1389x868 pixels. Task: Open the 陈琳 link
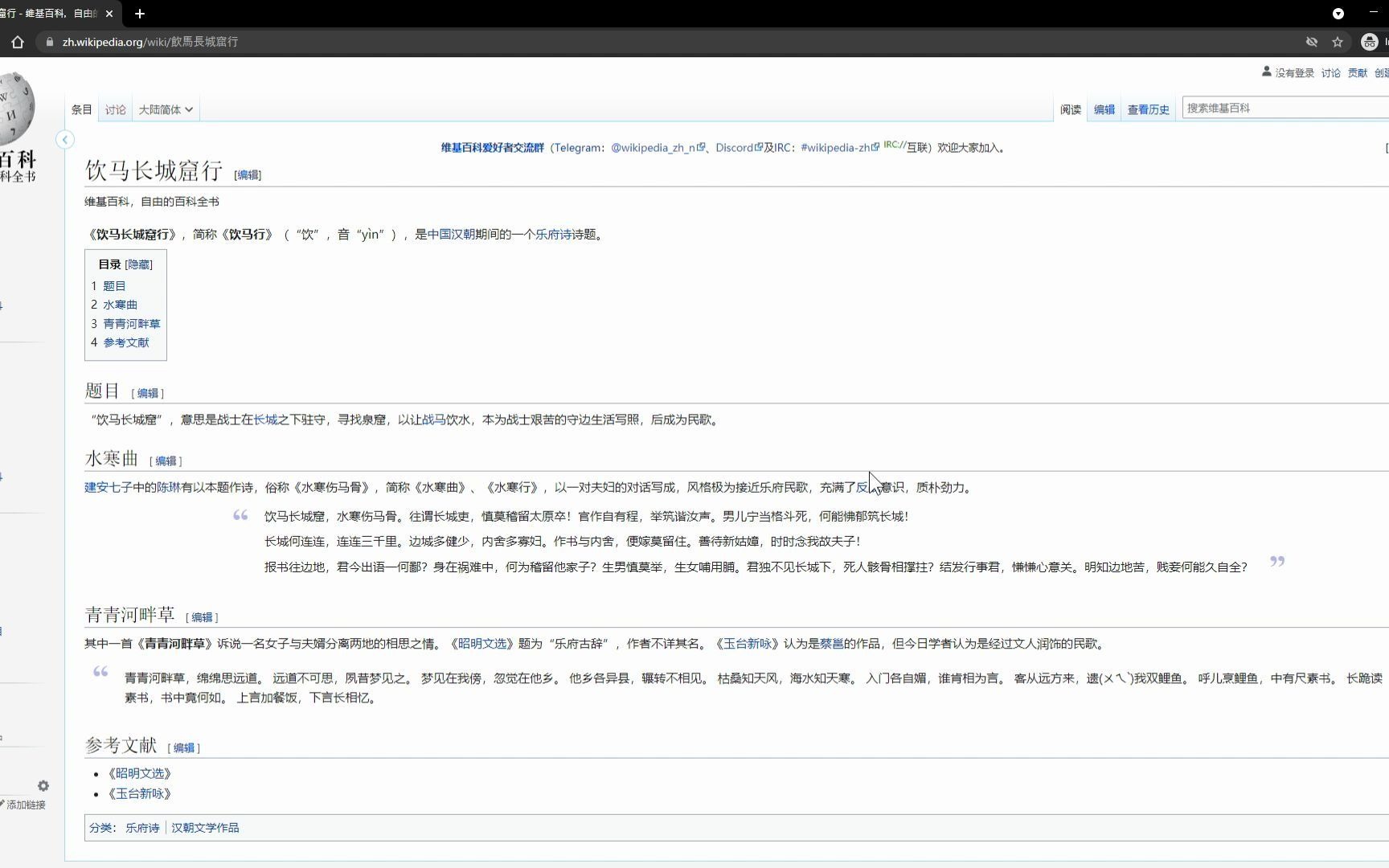169,487
